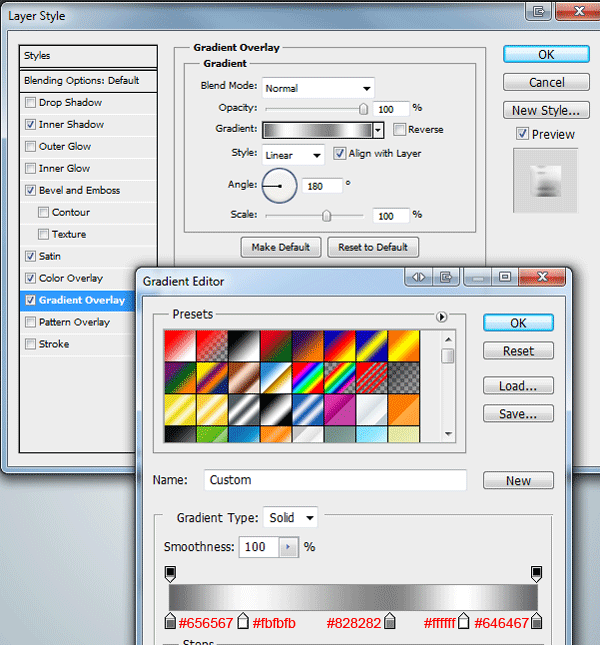This screenshot has height=645, width=600.
Task: Enable the Drop Shadow checkbox
Action: 30,102
